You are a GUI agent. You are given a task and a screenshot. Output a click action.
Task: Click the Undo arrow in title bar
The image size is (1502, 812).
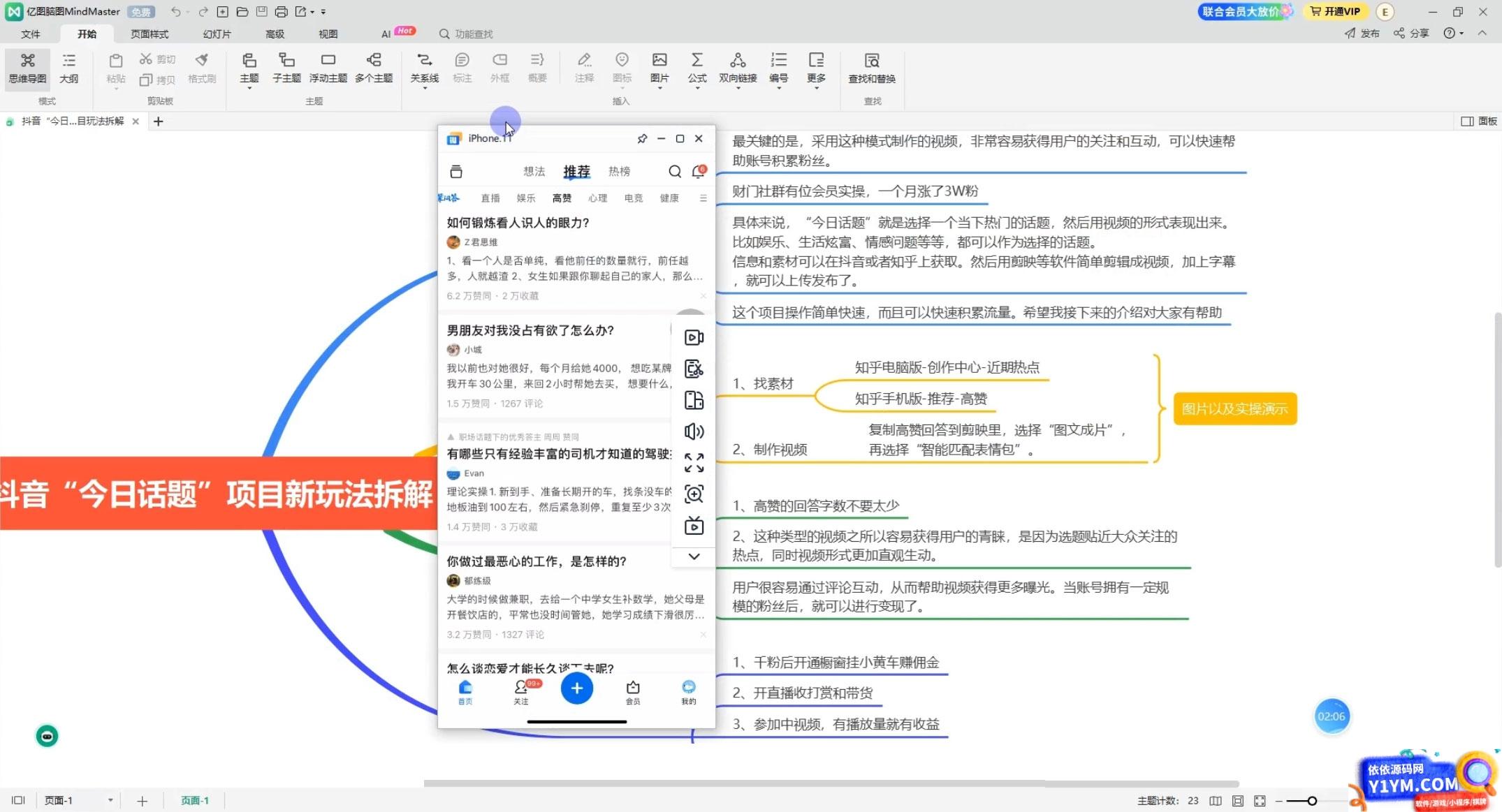pos(176,12)
